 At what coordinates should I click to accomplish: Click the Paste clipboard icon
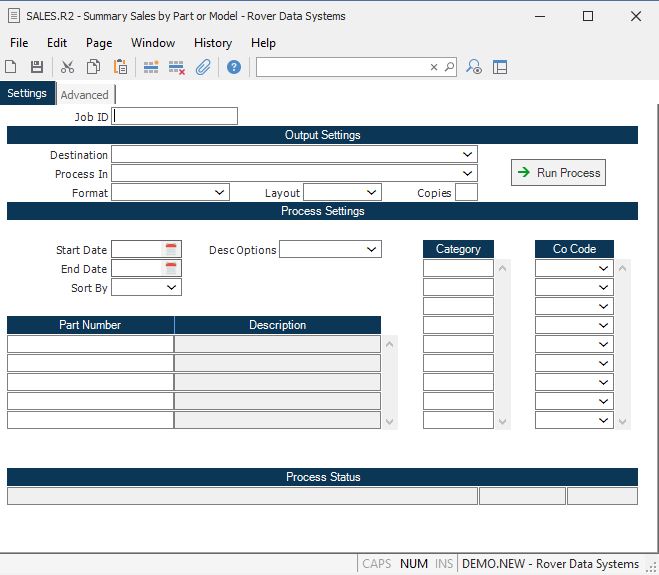(x=120, y=67)
